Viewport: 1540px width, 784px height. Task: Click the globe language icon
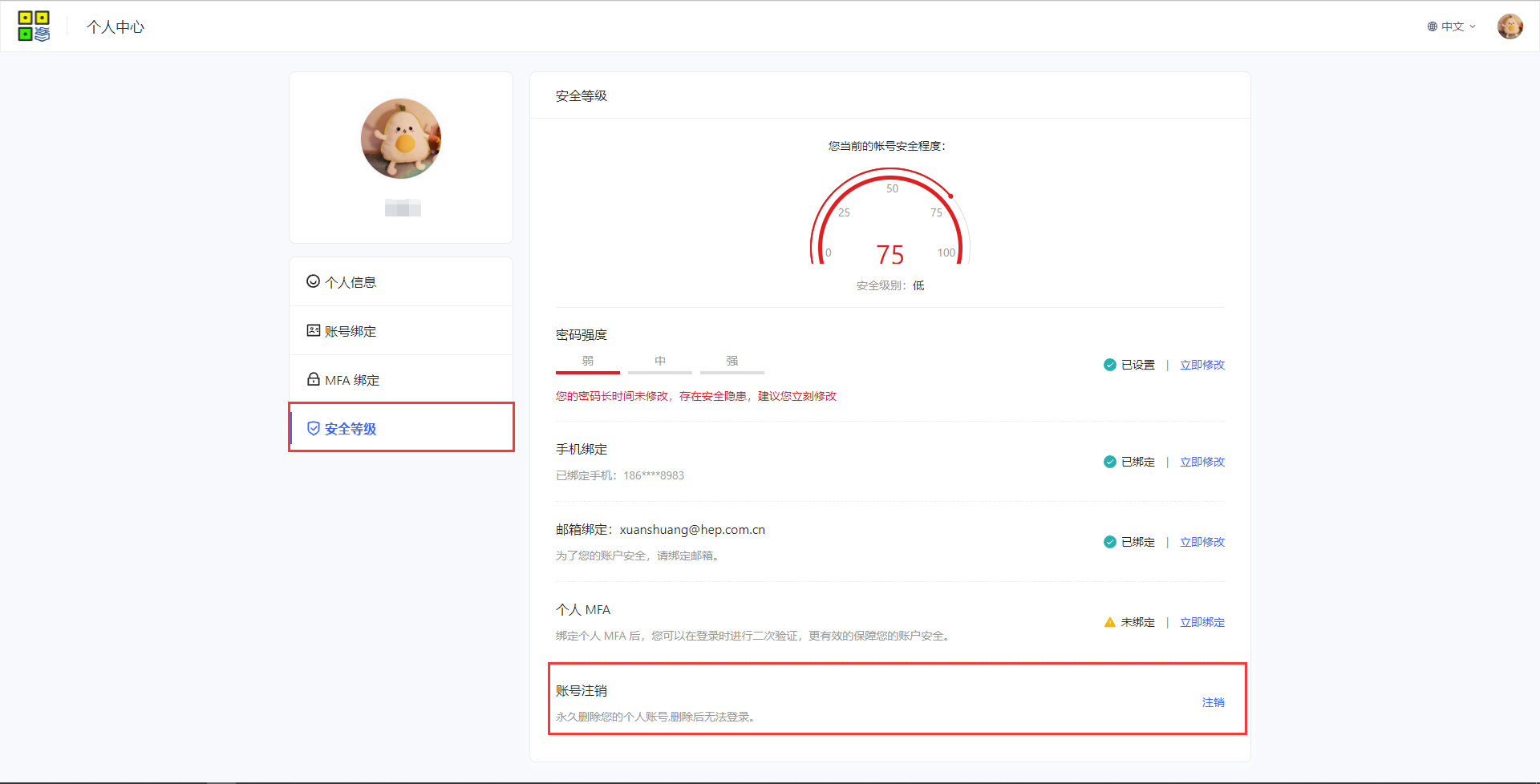(x=1432, y=26)
